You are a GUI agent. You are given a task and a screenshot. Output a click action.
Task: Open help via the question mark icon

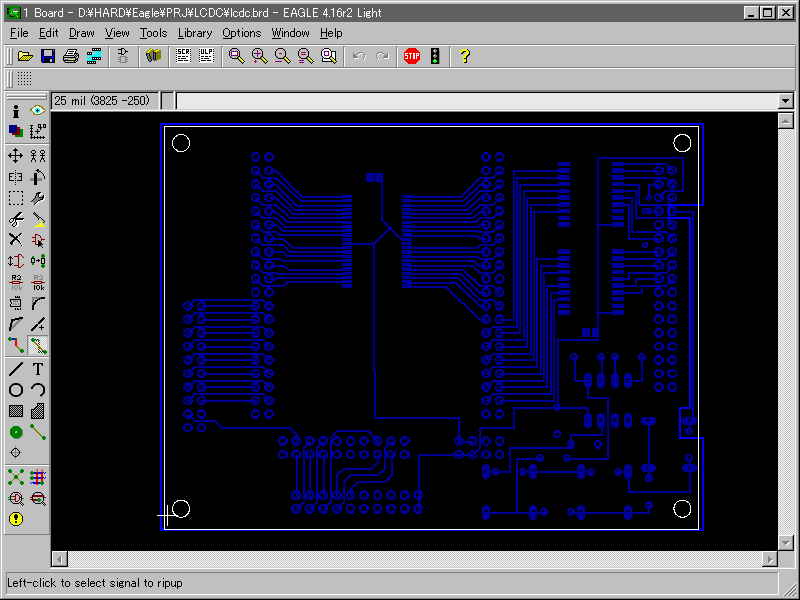(465, 56)
